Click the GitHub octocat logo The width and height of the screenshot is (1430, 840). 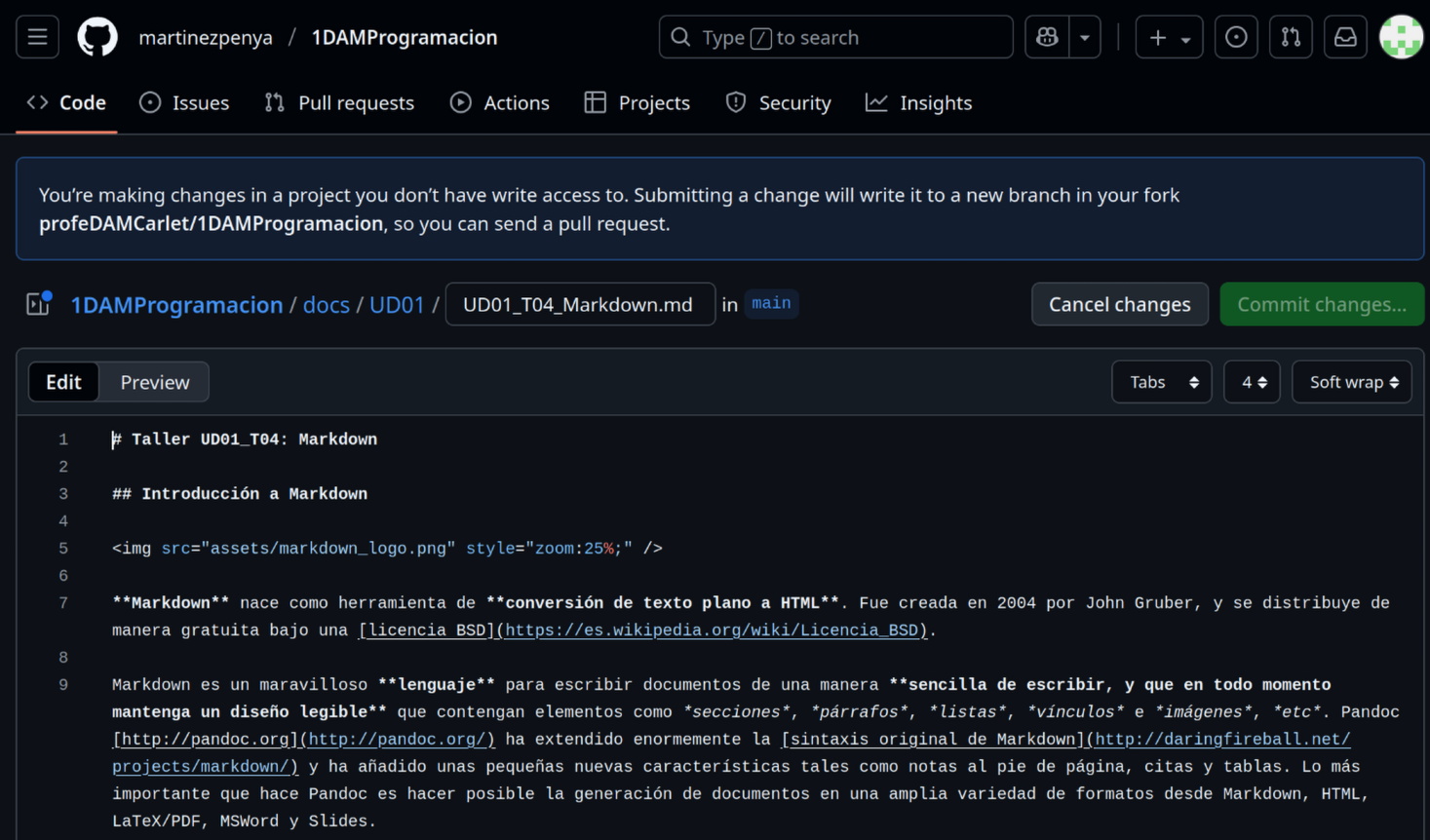[97, 37]
